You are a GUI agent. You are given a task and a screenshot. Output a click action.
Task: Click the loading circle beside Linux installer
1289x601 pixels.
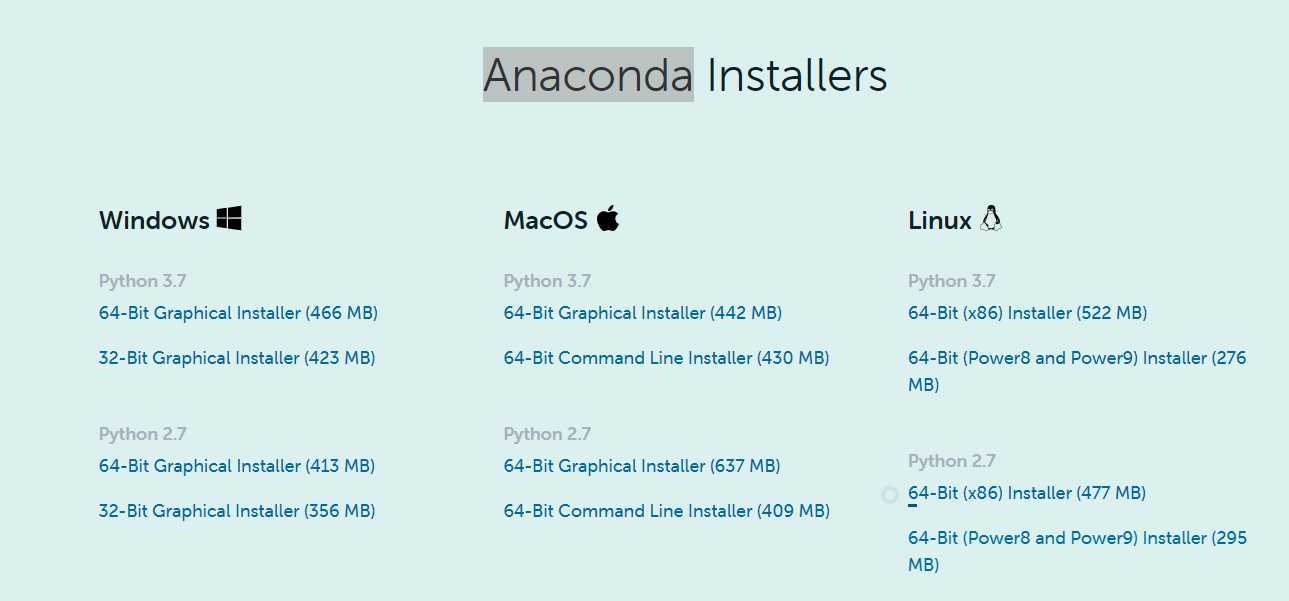889,495
